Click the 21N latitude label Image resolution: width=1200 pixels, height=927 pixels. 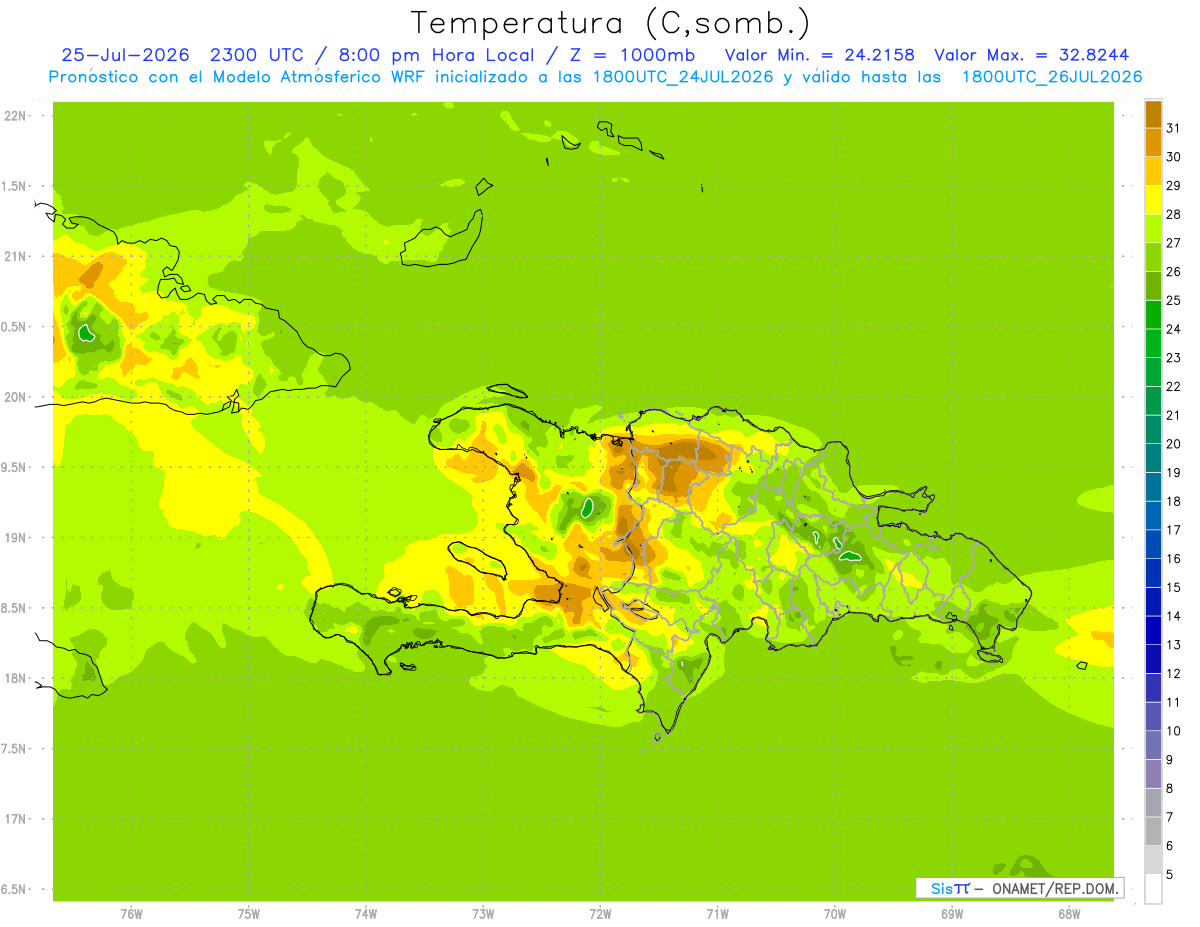15,257
